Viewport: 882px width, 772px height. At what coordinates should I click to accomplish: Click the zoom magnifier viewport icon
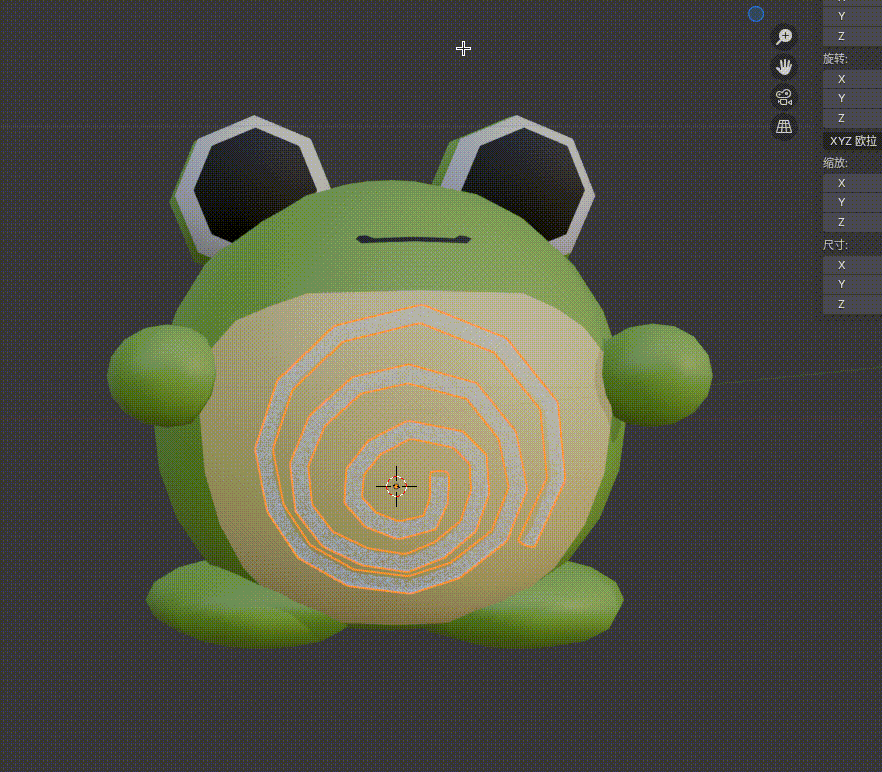coord(784,37)
